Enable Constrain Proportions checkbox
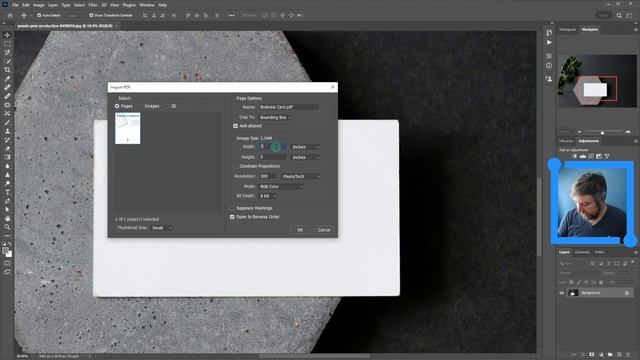Screen dimensions: 640x360 [x=236, y=167]
